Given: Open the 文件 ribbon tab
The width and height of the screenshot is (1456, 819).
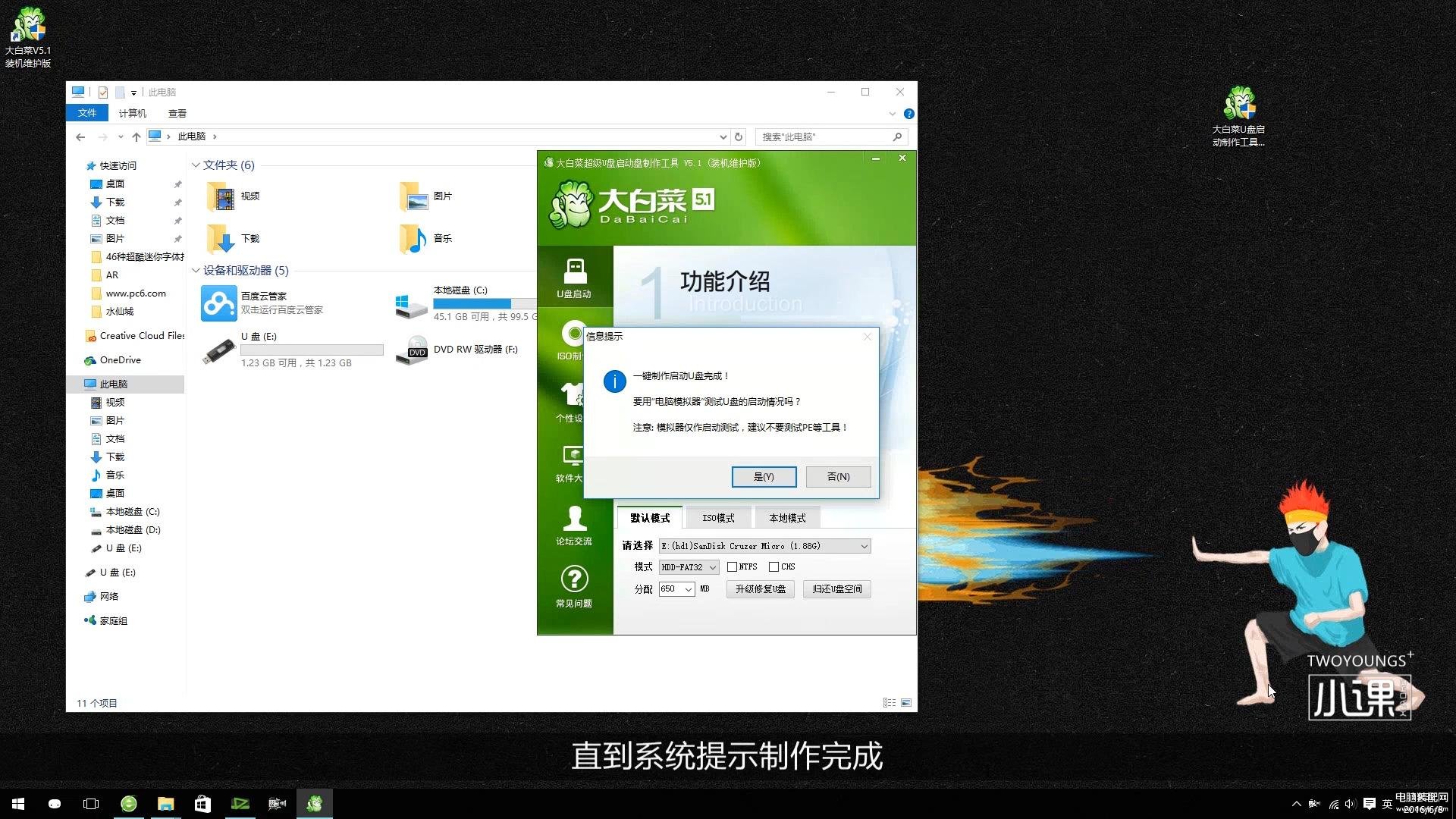Looking at the screenshot, I should [x=87, y=113].
